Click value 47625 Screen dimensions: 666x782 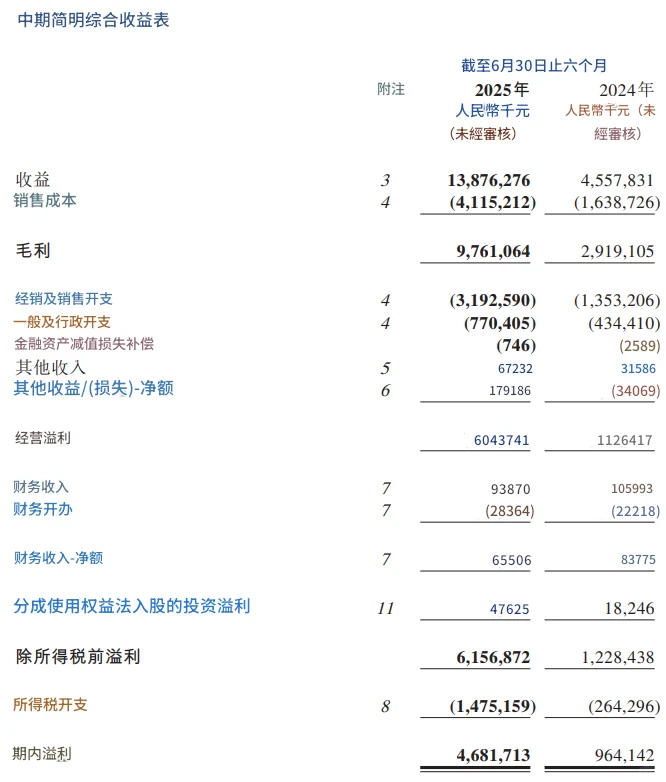coord(509,609)
